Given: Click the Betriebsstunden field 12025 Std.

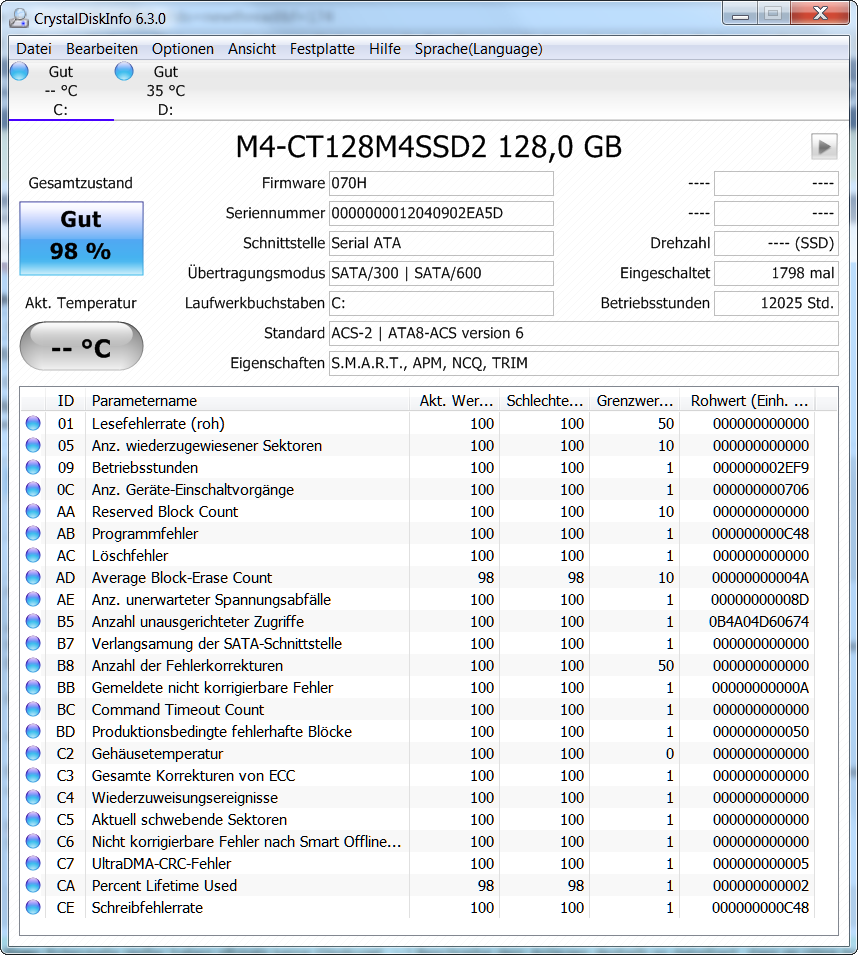Looking at the screenshot, I should pos(776,303).
